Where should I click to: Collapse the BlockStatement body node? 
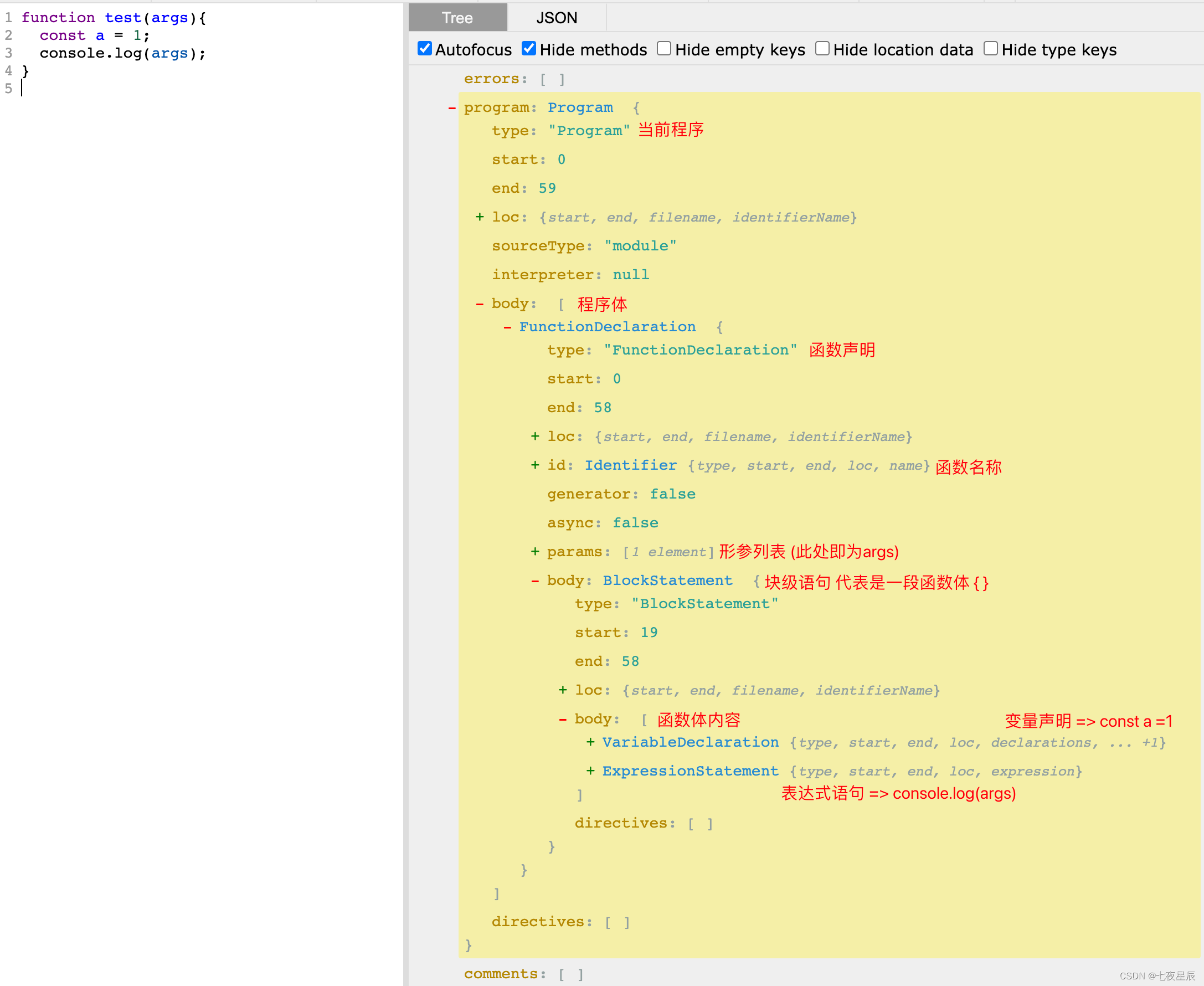[534, 581]
